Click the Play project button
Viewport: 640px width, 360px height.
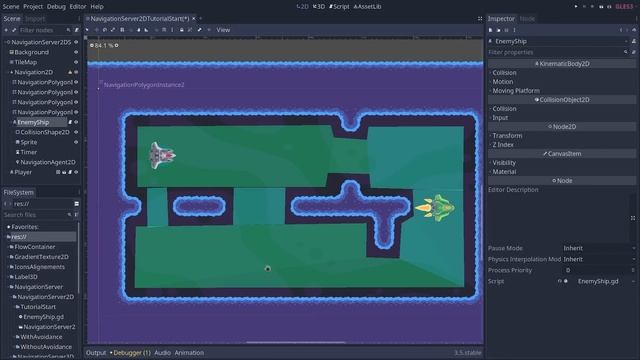coord(576,7)
